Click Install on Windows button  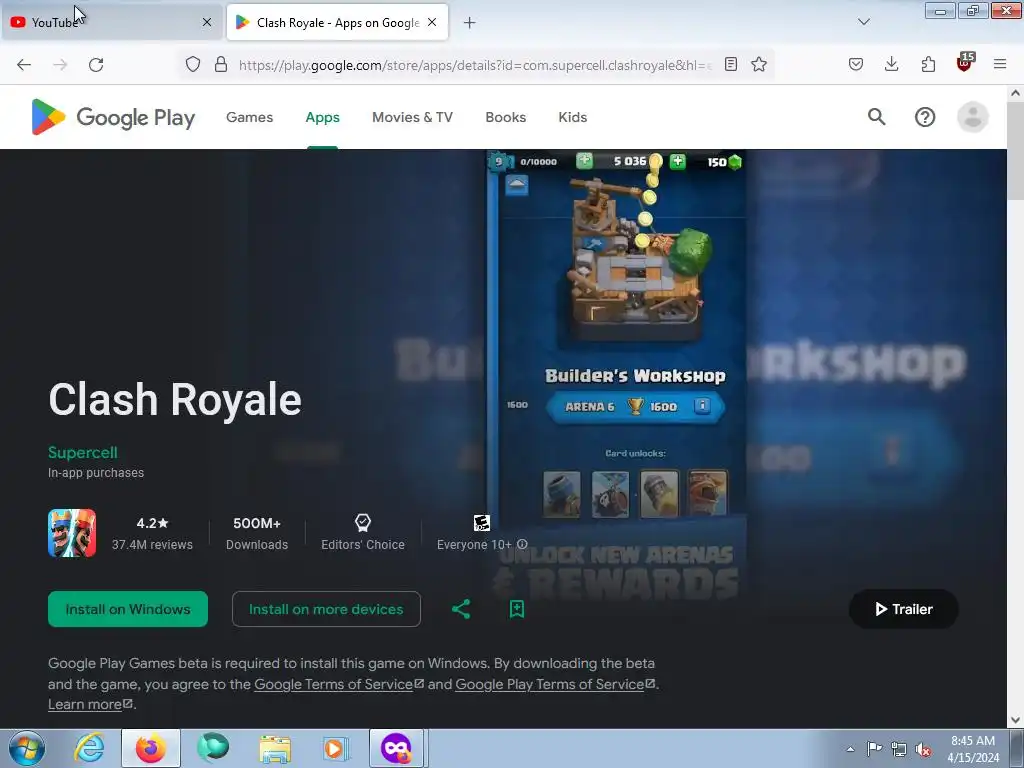(x=128, y=609)
